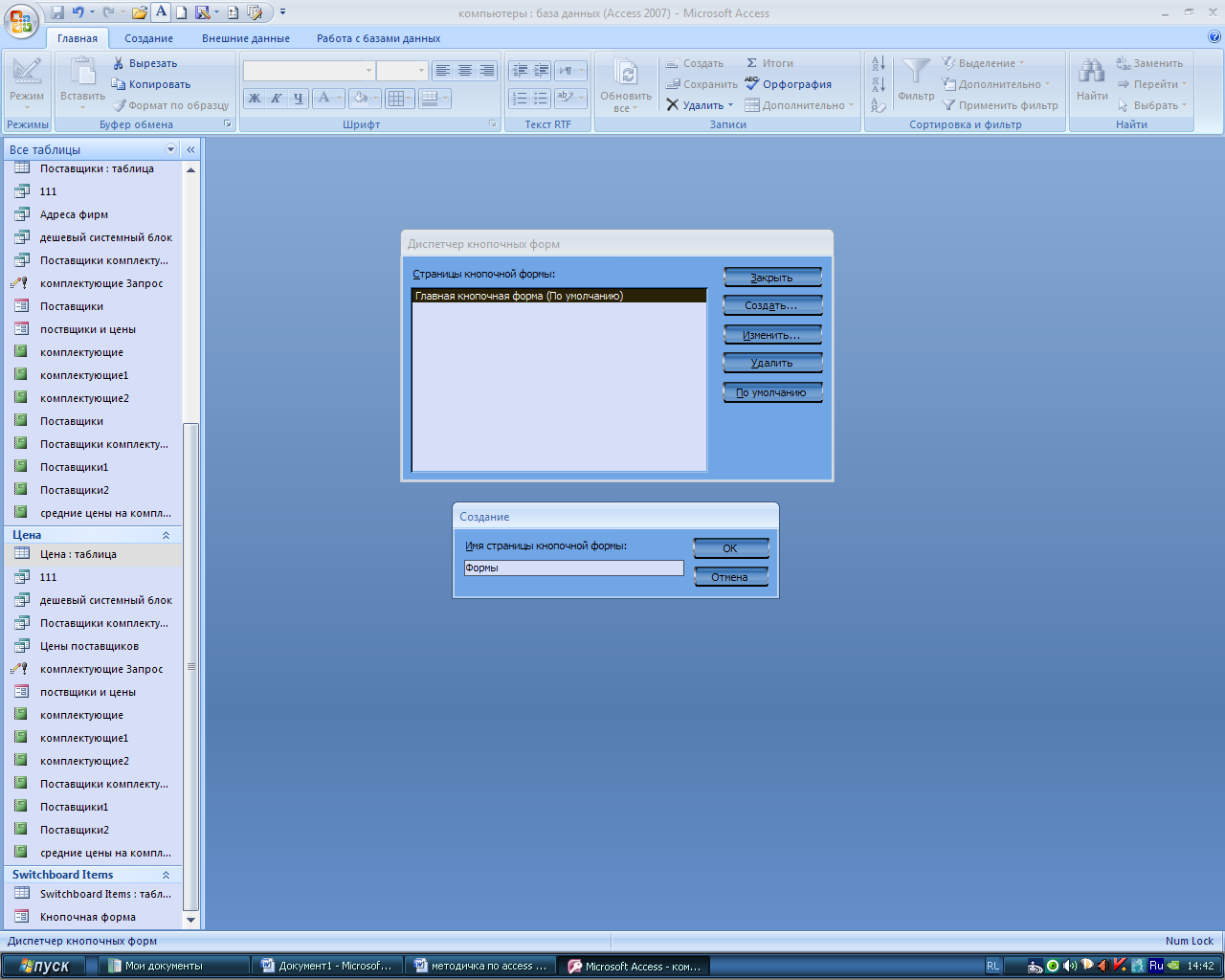Copy with the Копировать command

pyautogui.click(x=151, y=84)
